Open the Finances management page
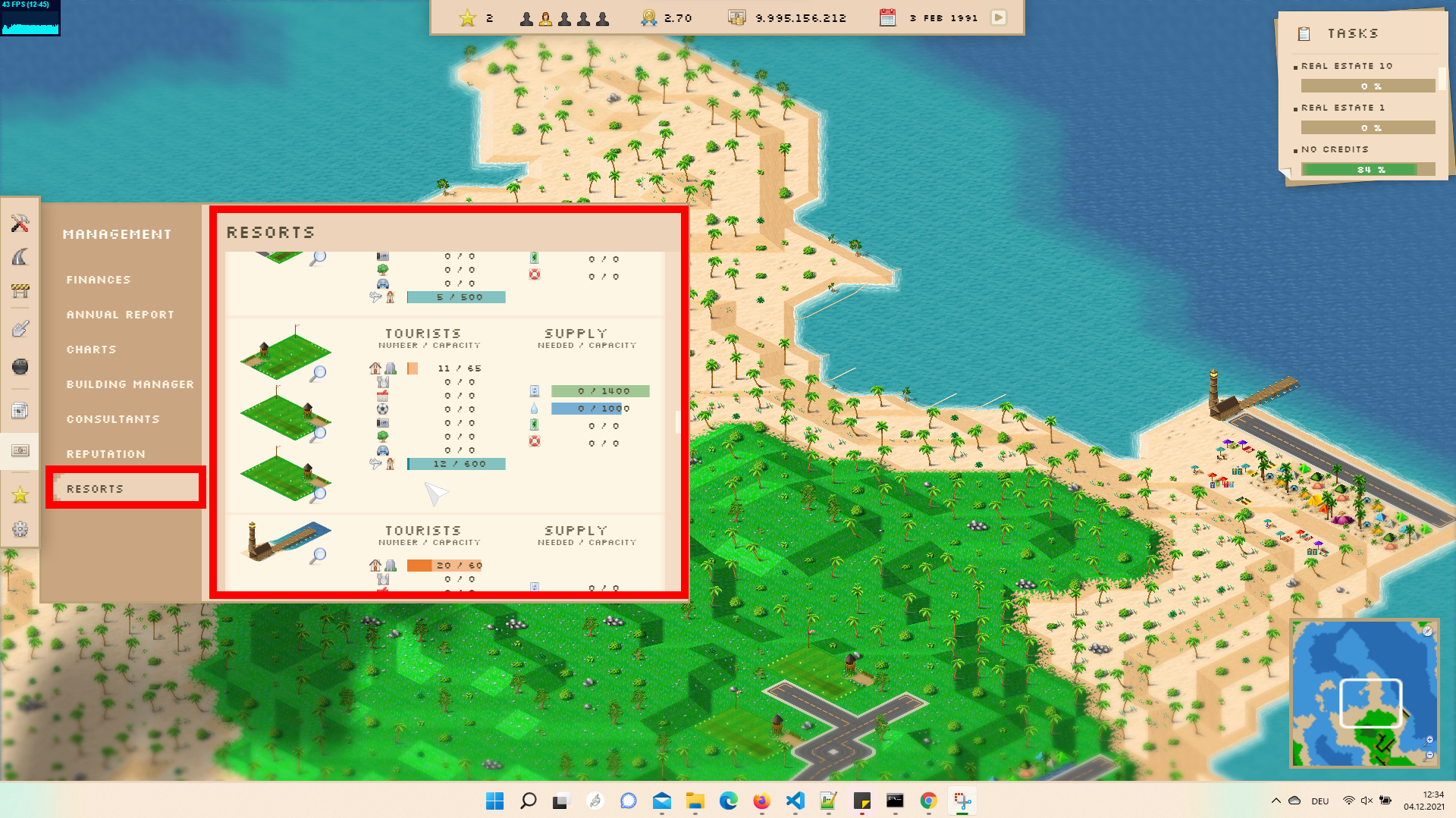 point(99,280)
